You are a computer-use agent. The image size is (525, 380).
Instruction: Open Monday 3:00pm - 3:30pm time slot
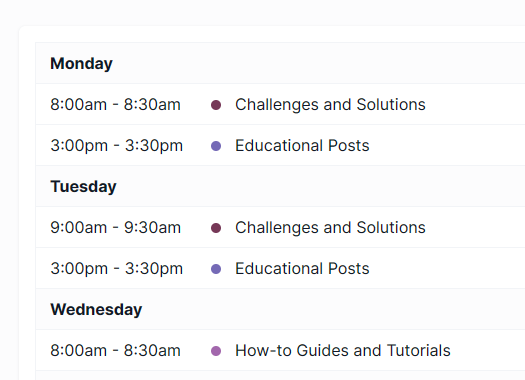(117, 146)
